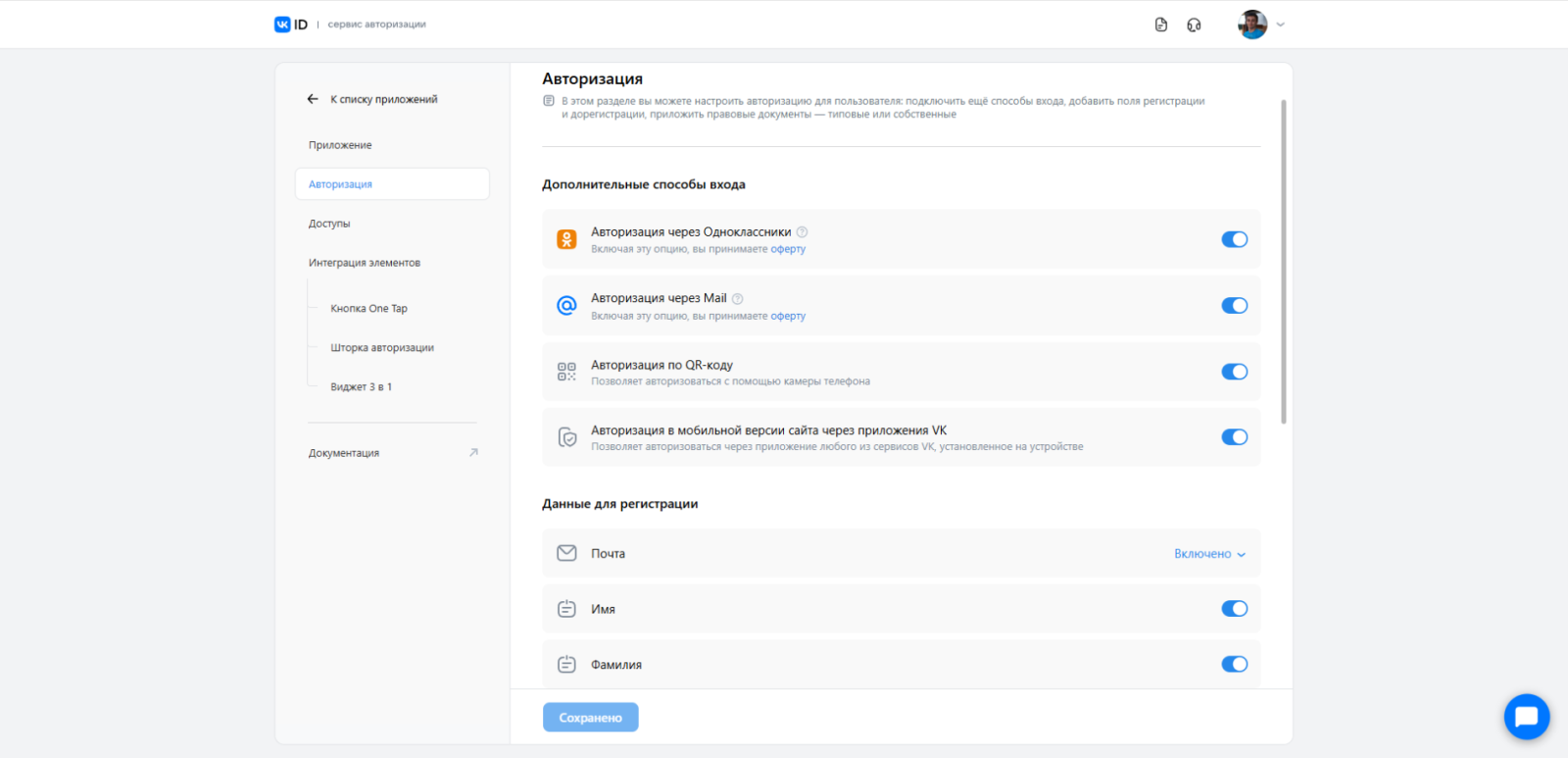Click the Odnoklassniki help question icon
Image resolution: width=1568 pixels, height=758 pixels.
(802, 232)
